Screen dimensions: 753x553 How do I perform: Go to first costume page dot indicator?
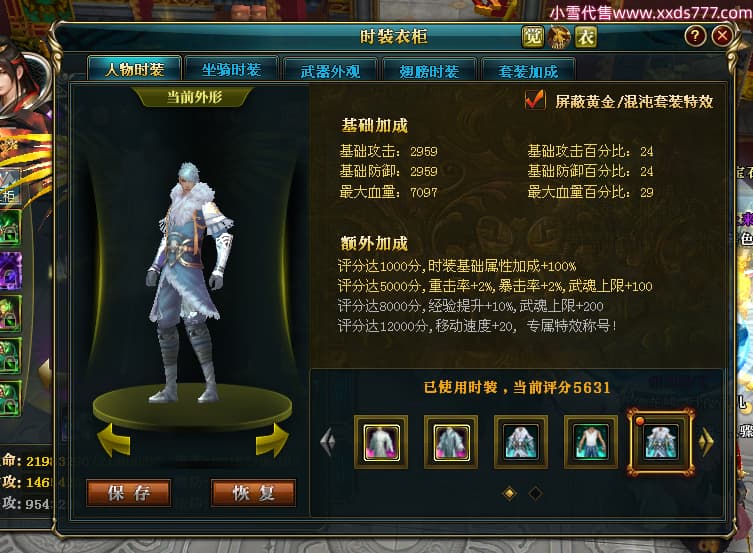click(x=510, y=493)
